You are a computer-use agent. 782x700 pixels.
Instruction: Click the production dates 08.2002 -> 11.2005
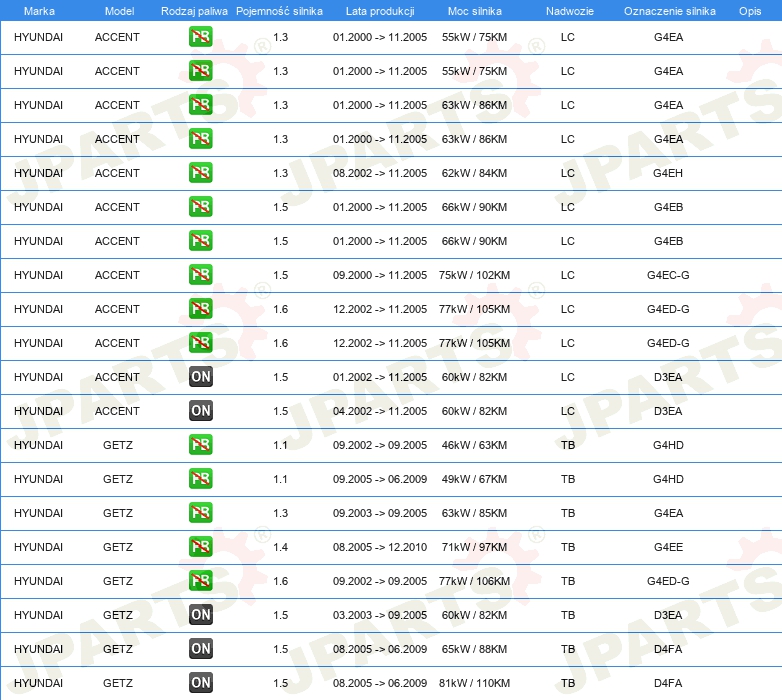380,173
